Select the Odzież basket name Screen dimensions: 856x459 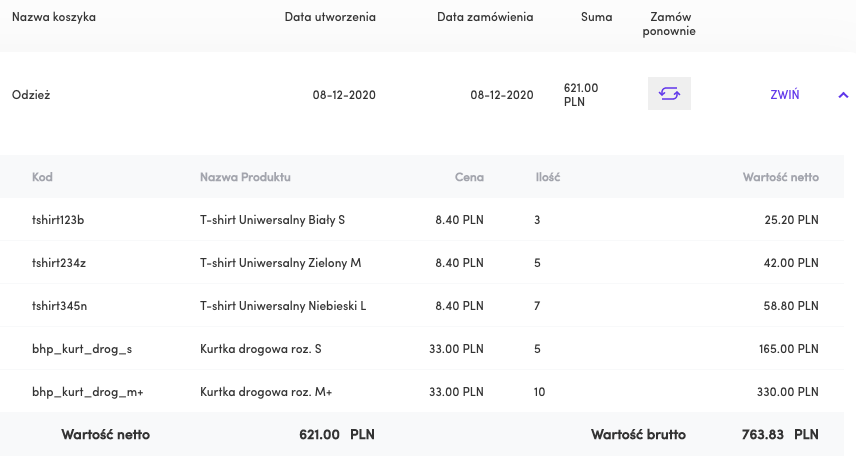31,95
